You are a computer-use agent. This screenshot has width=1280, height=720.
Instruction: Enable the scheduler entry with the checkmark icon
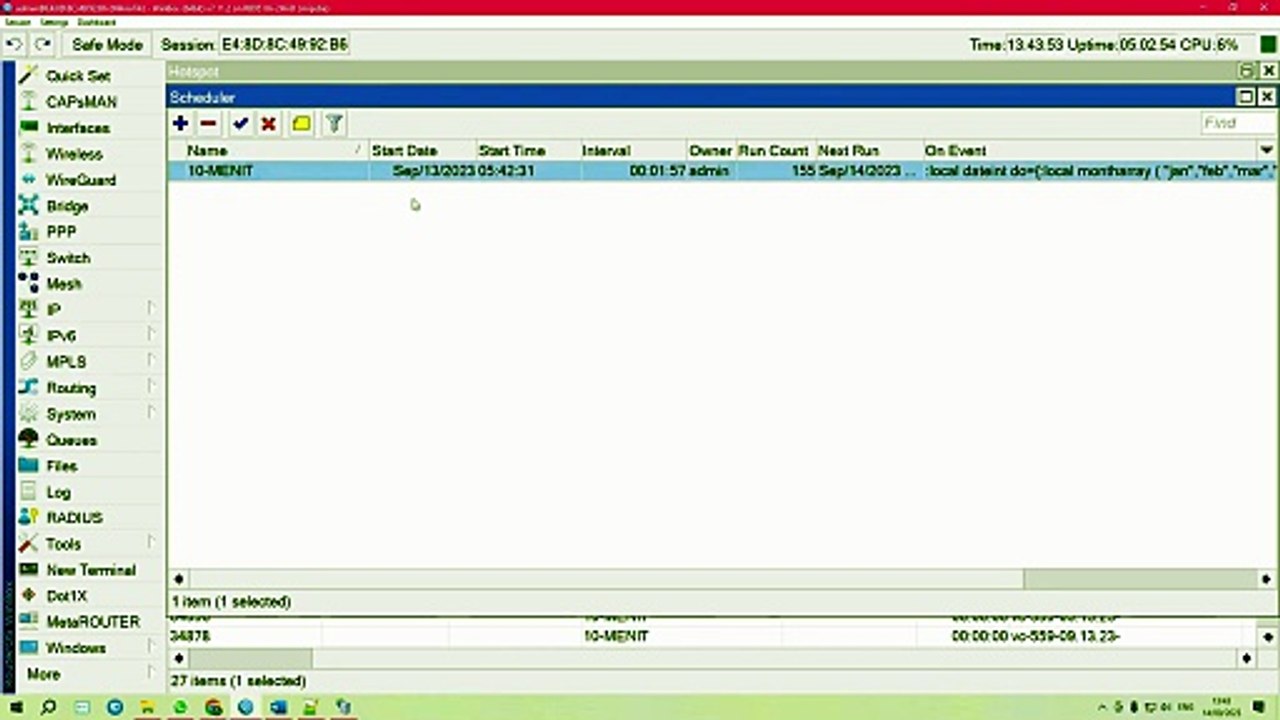click(x=240, y=124)
